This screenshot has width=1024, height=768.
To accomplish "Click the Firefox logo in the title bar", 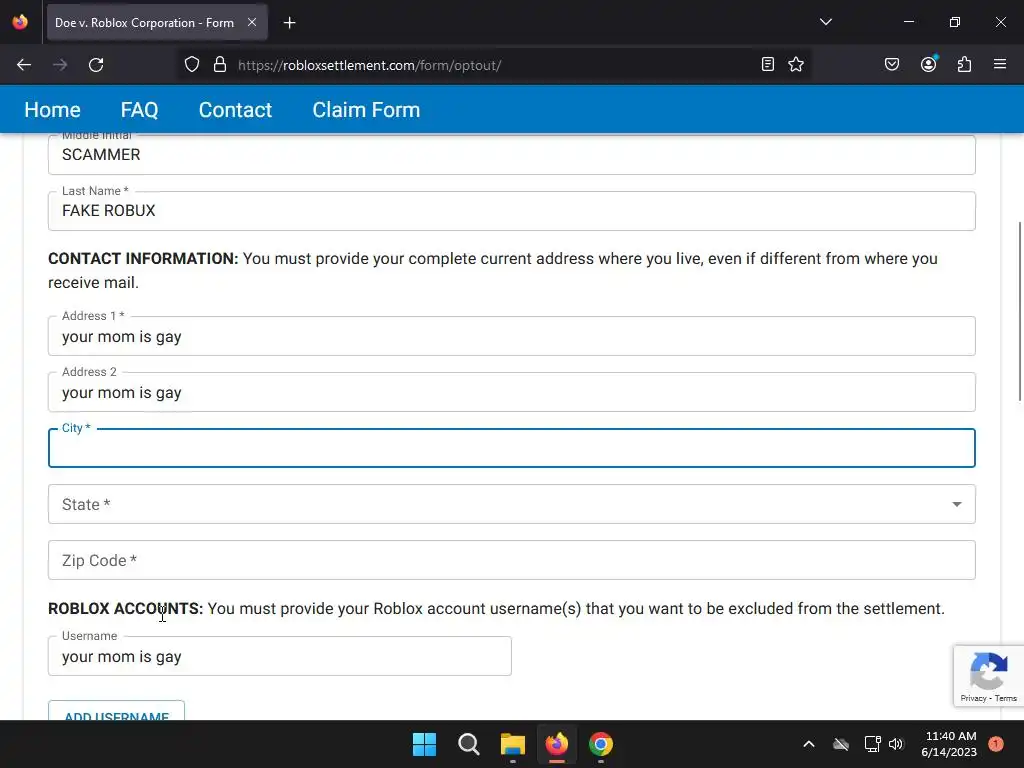I will point(20,22).
